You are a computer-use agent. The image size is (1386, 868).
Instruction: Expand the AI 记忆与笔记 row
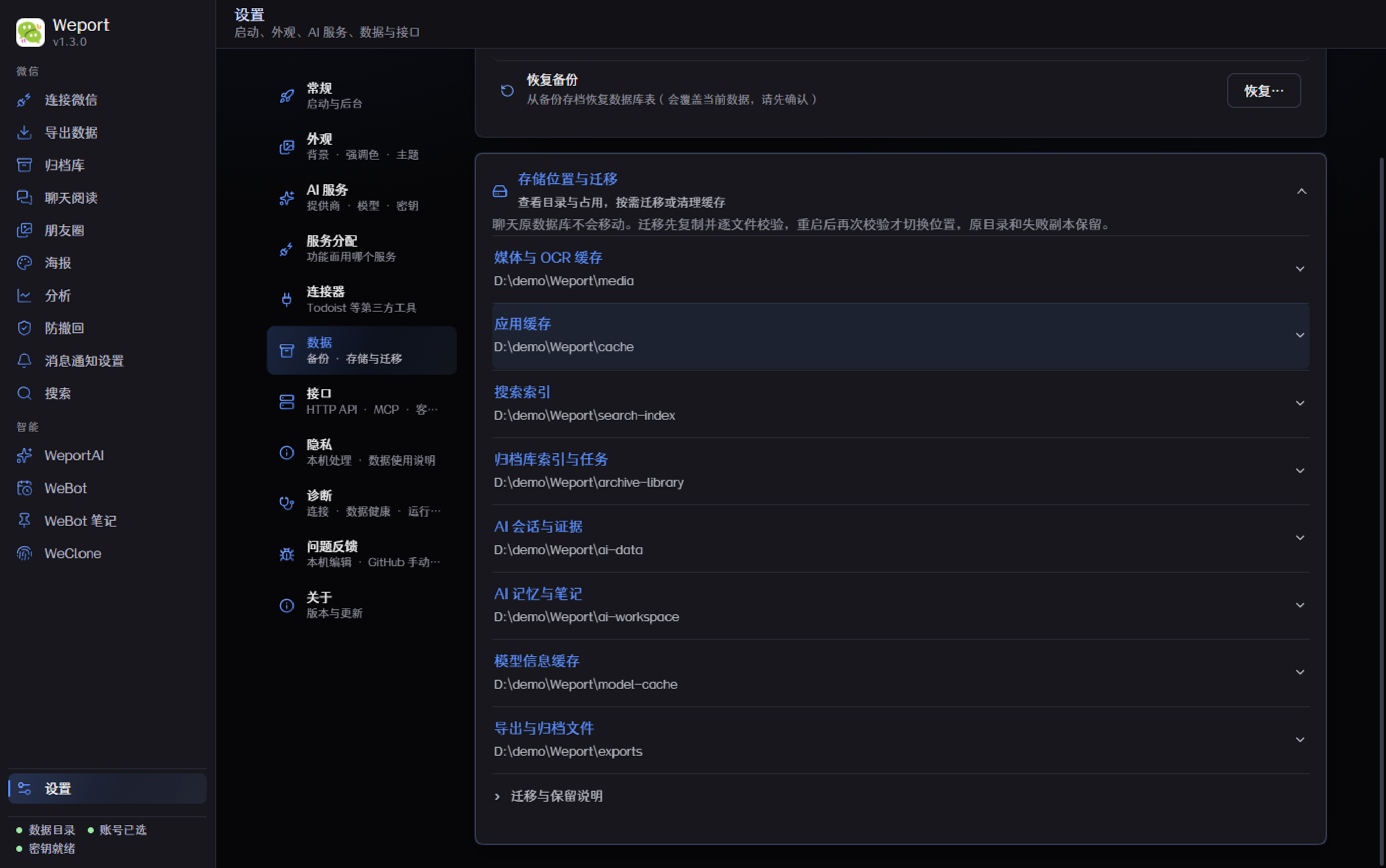(x=900, y=605)
